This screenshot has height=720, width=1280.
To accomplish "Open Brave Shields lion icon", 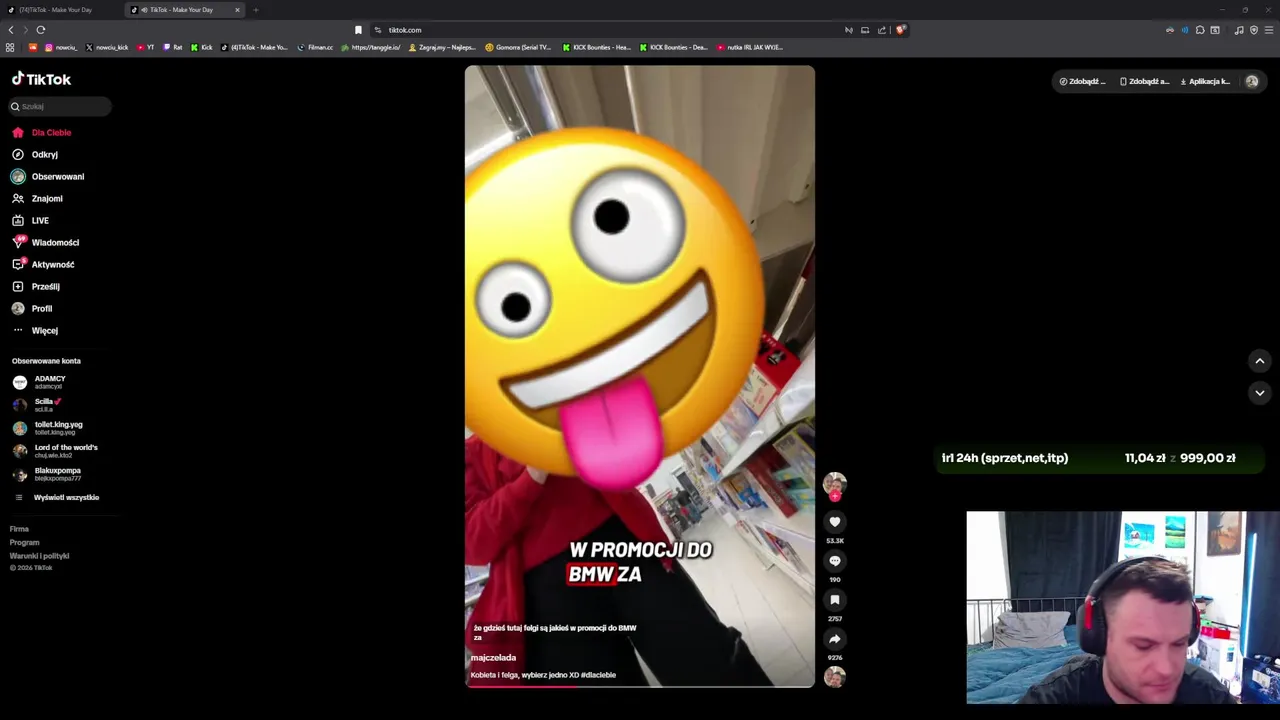I will 900,30.
